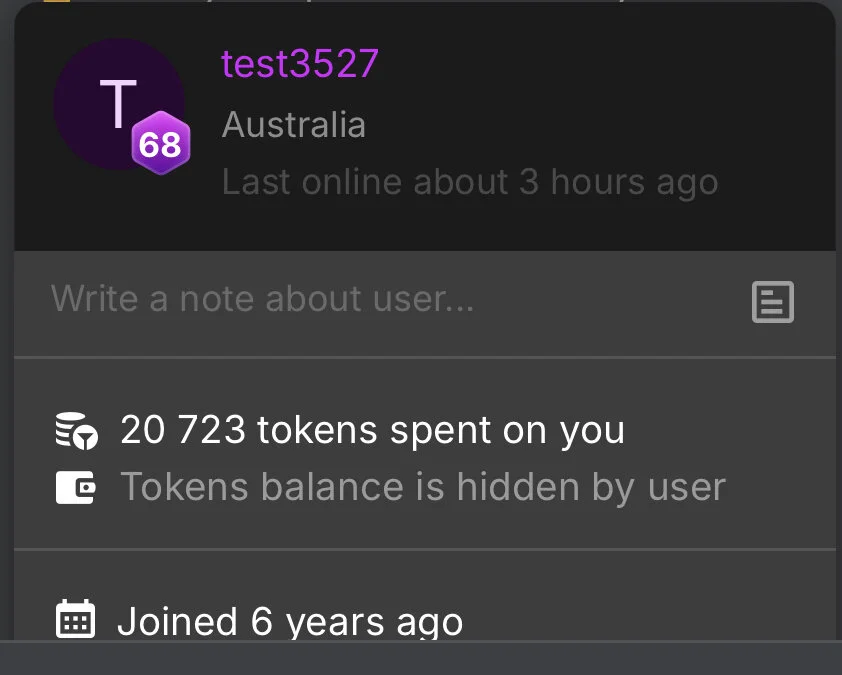
Task: Click the funnel symbol on the coins icon
Action: pos(86,438)
